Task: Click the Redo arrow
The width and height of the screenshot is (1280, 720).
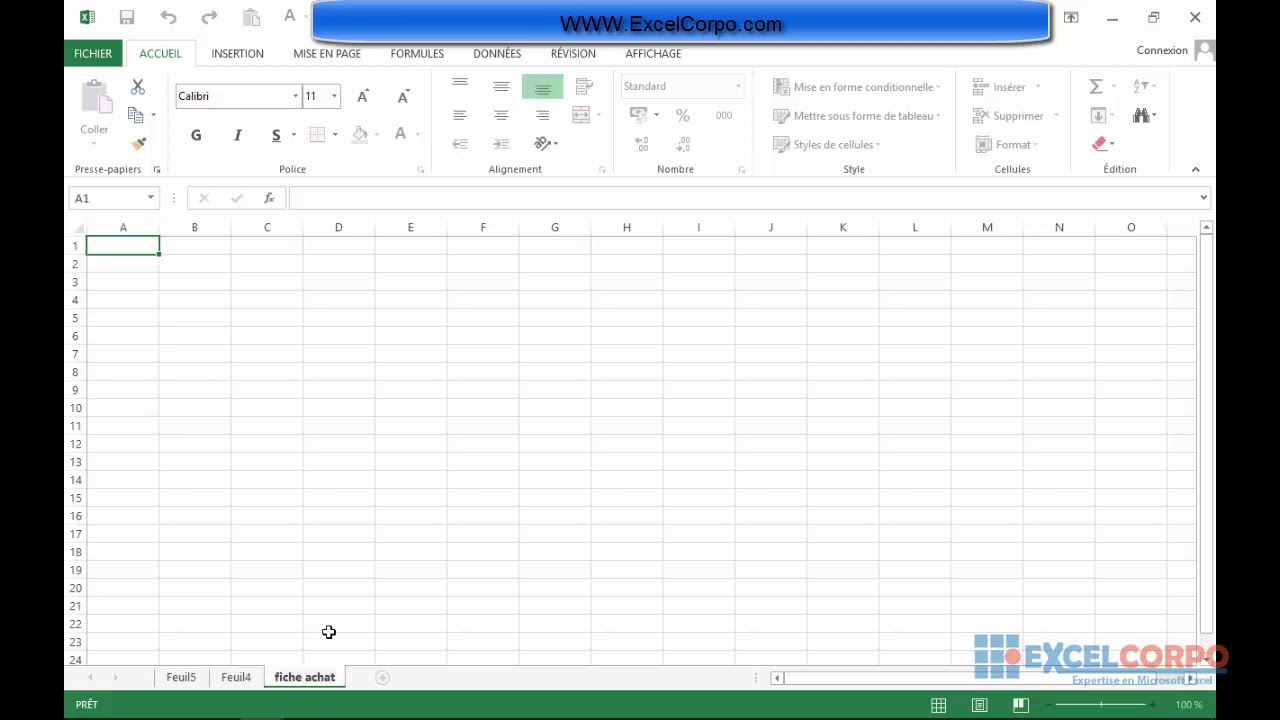Action: [209, 17]
